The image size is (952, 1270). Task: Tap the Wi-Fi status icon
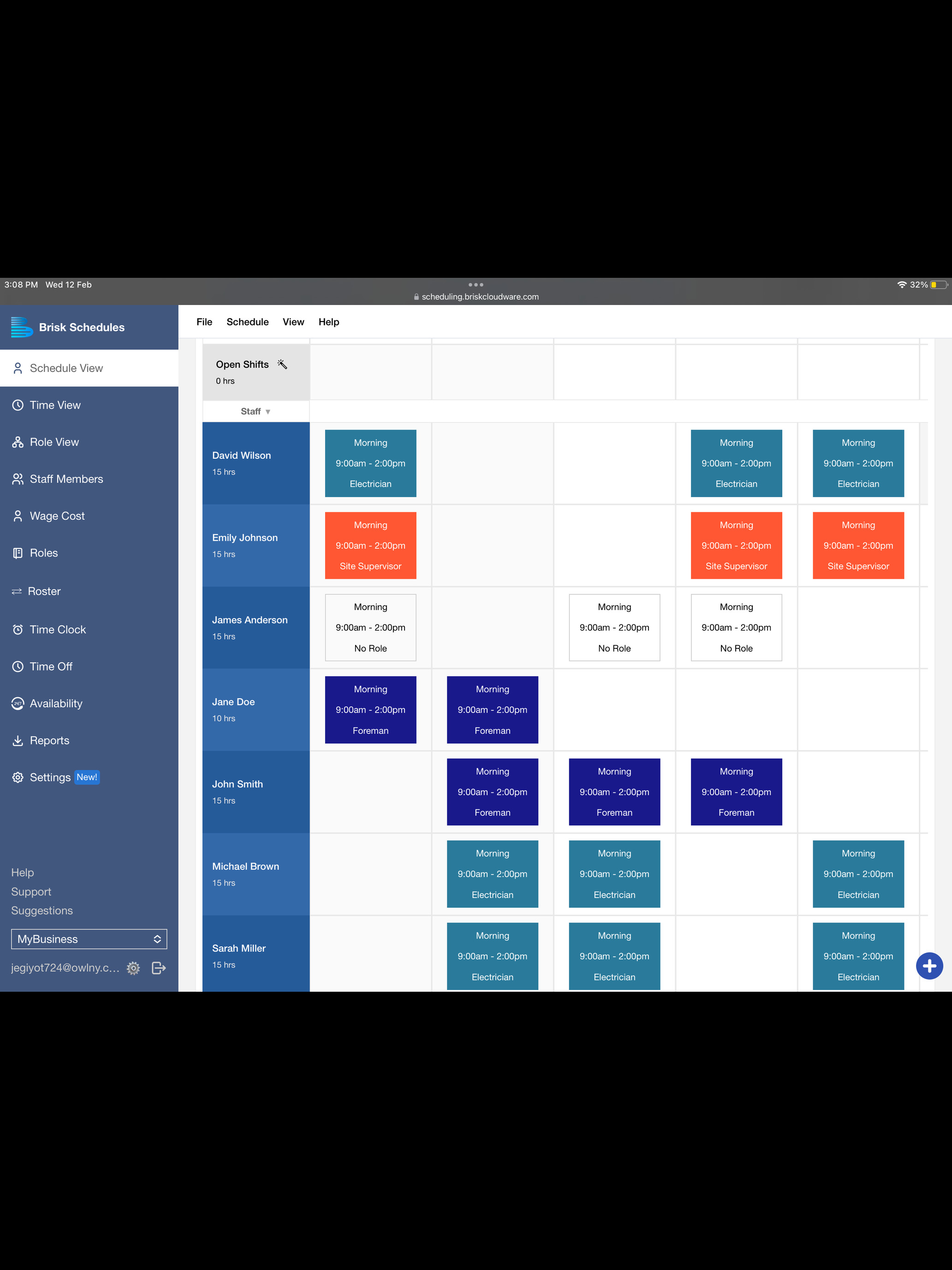[902, 285]
